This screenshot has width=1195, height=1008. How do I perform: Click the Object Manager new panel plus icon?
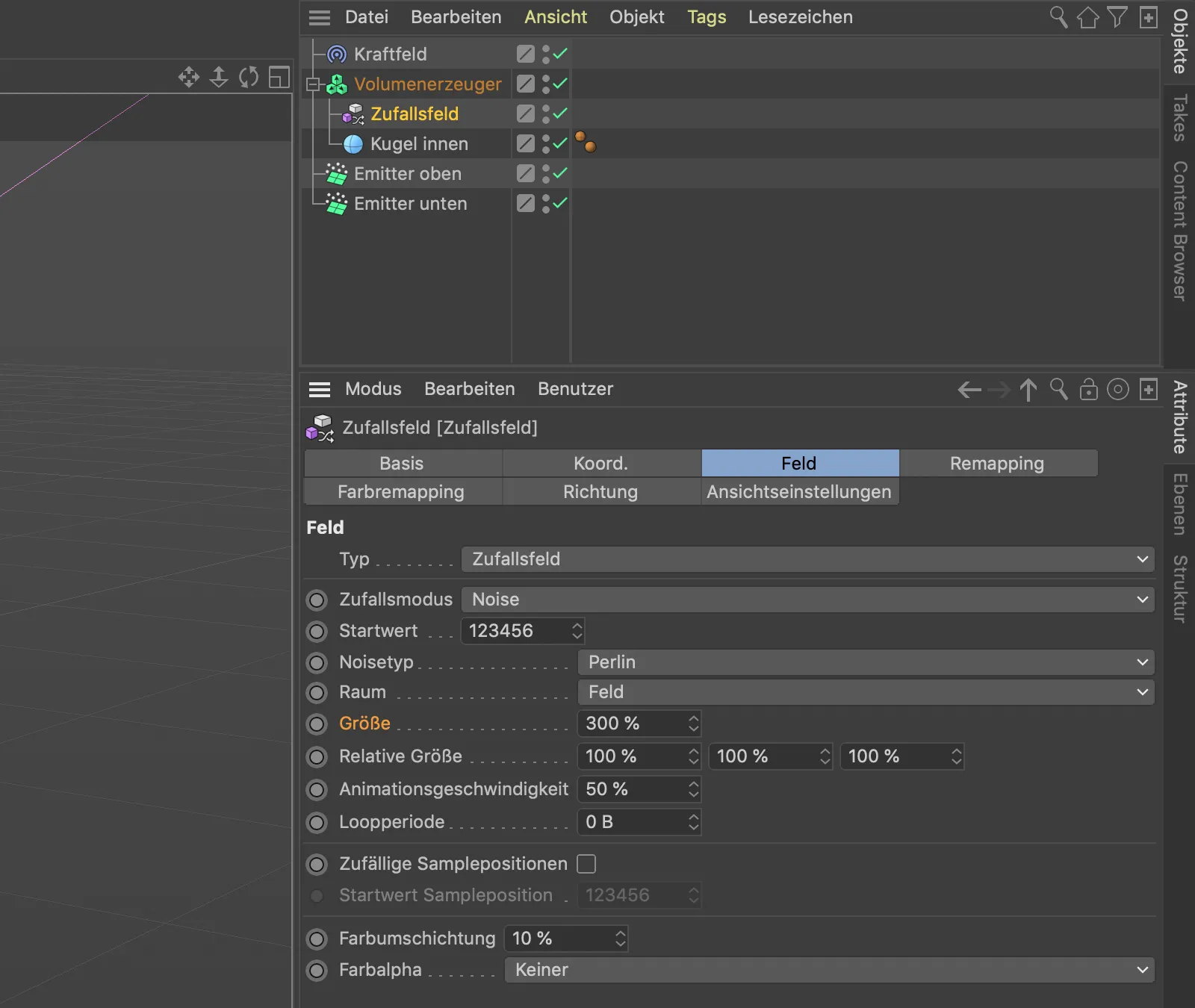[x=1149, y=16]
